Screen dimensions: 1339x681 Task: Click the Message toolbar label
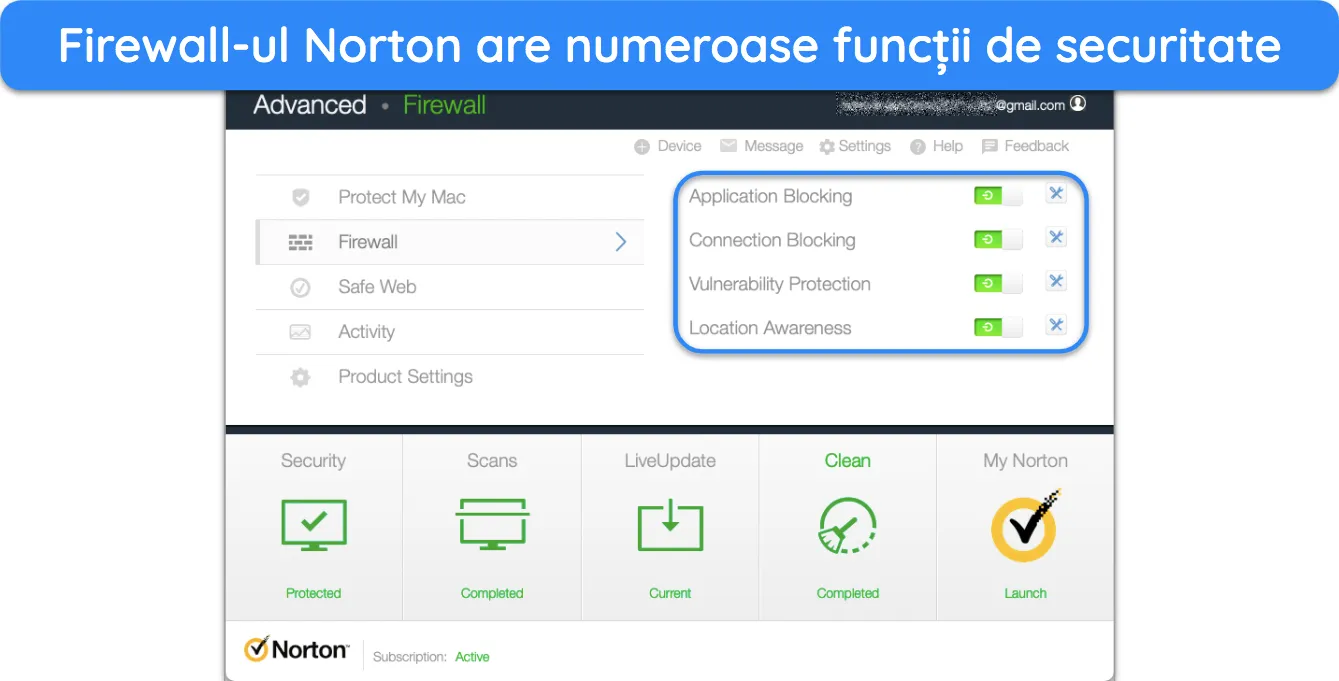point(773,146)
